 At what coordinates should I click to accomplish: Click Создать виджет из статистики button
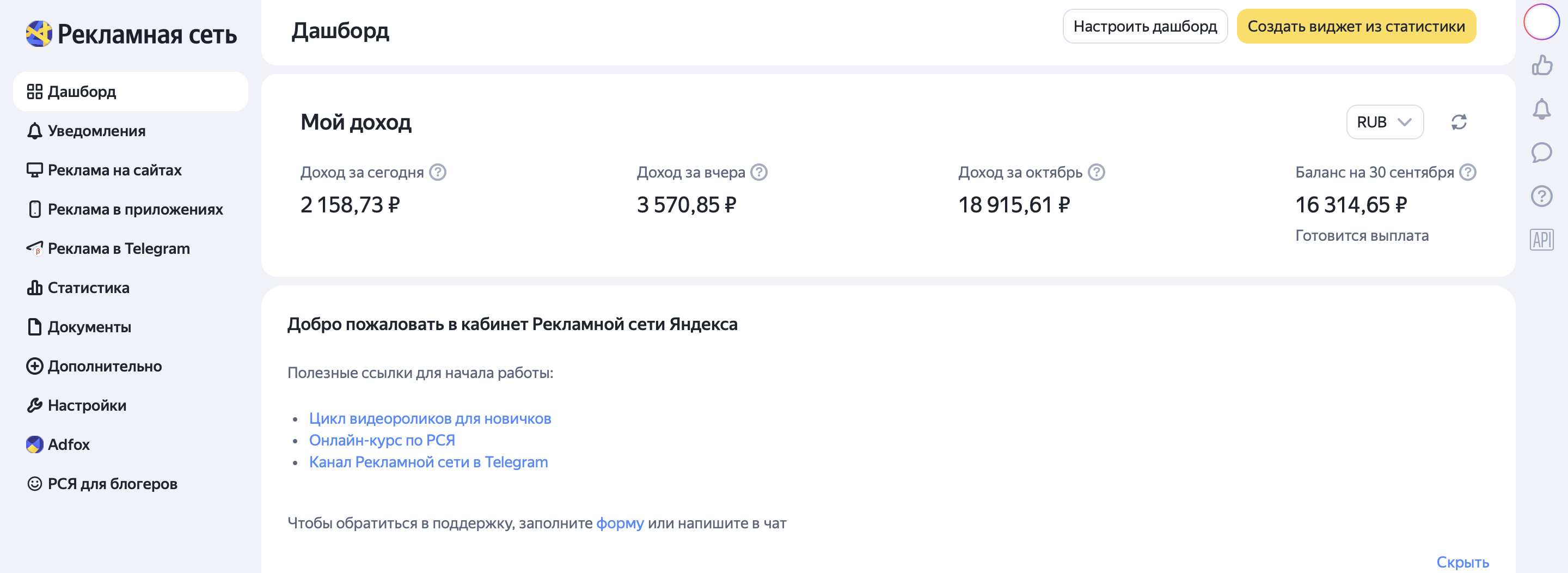(1356, 26)
